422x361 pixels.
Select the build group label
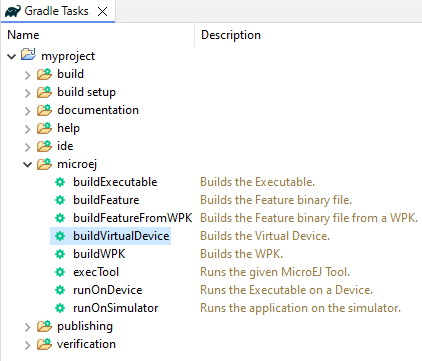pyautogui.click(x=70, y=74)
